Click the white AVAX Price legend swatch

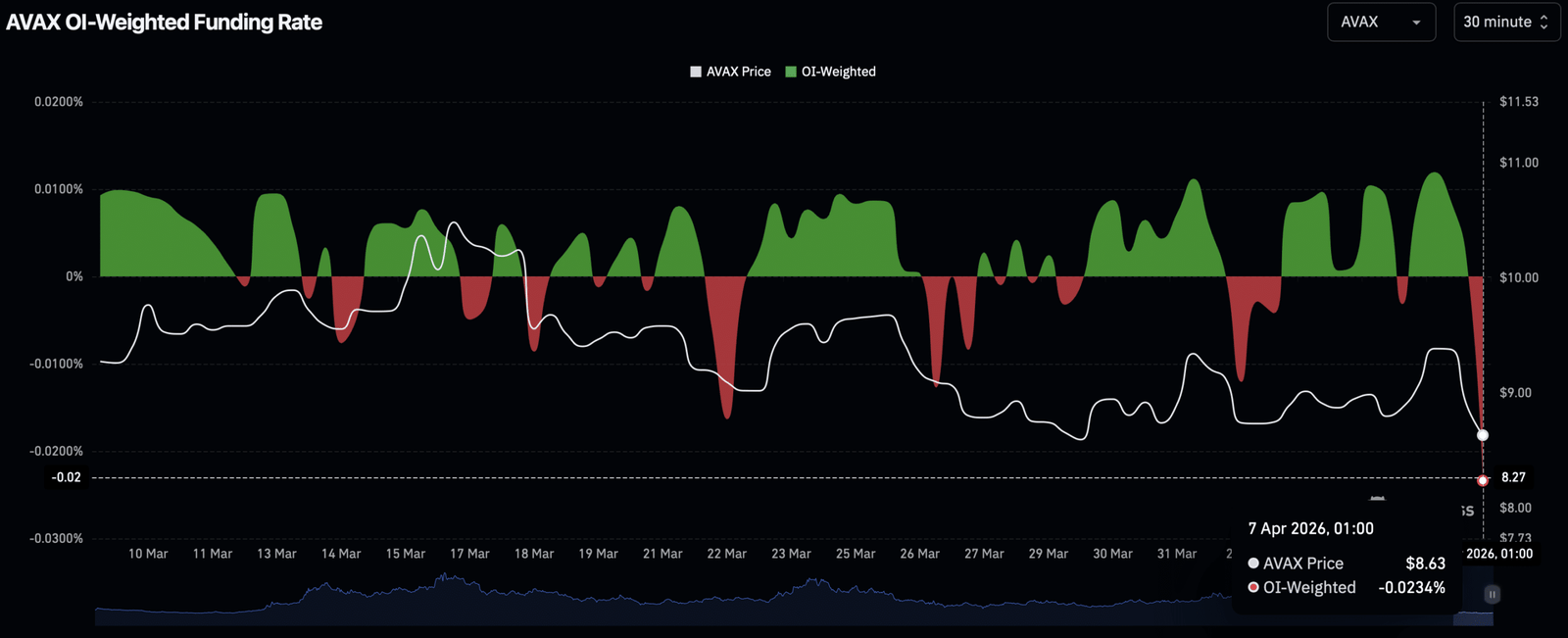tap(696, 72)
